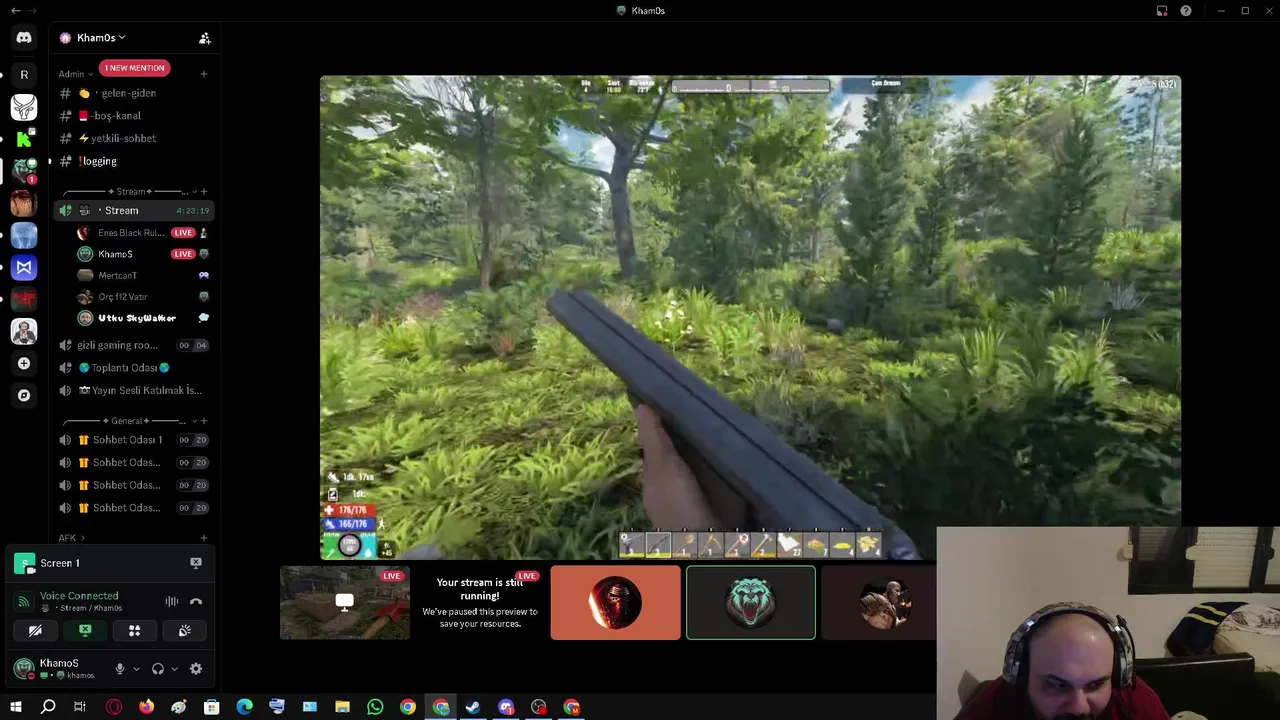Open the yetkili-sohbet text channel
Image resolution: width=1280 pixels, height=720 pixels.
[x=134, y=138]
